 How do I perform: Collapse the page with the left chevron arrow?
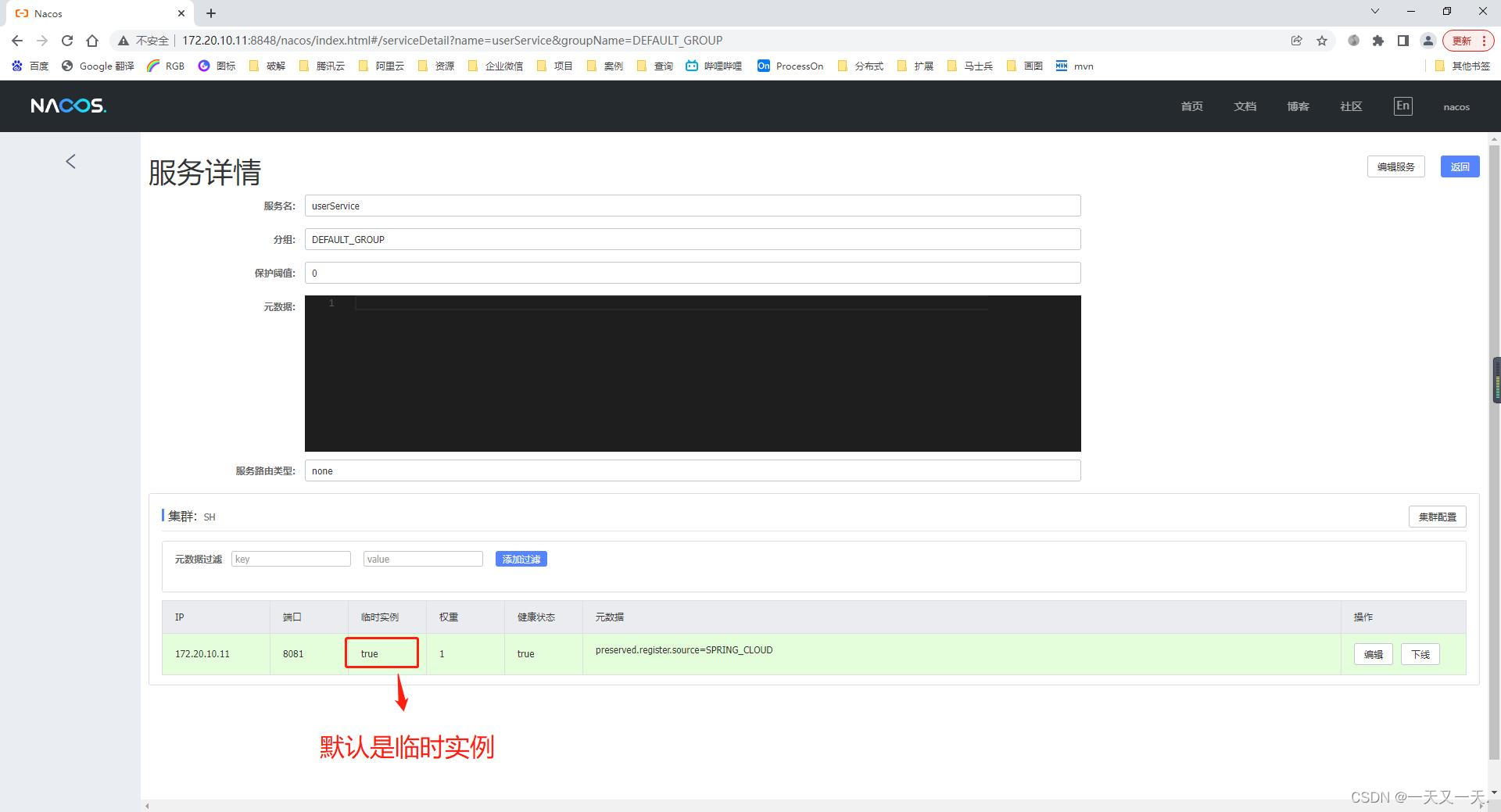point(70,161)
